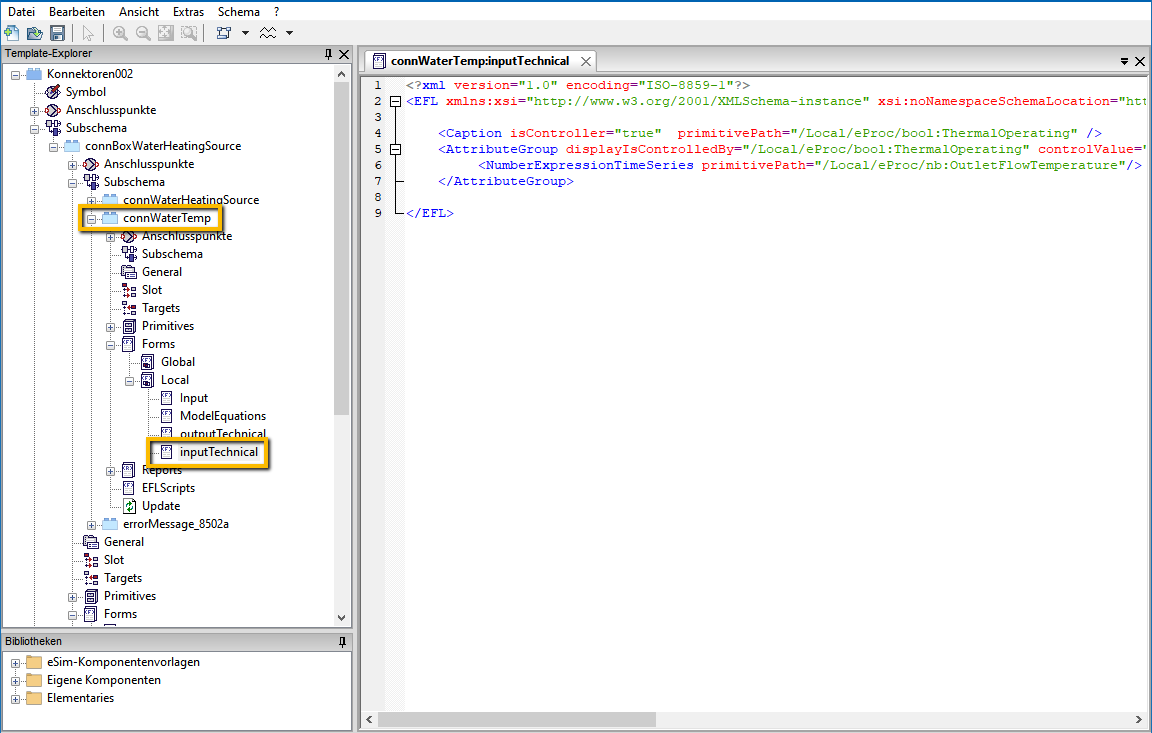Open the ? help menu
1152x733 pixels.
276,12
